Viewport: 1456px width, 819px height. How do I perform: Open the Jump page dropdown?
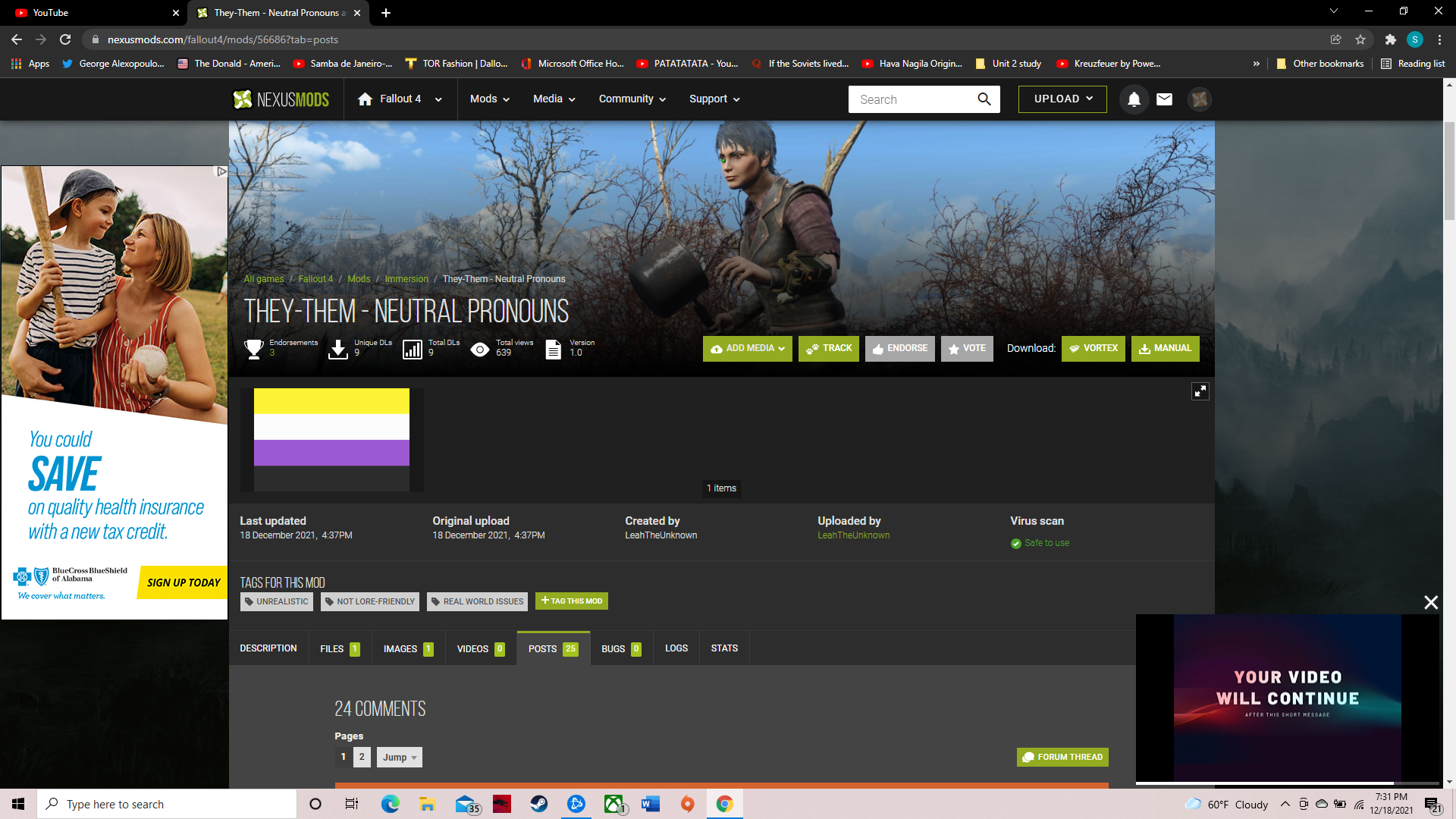(x=400, y=758)
